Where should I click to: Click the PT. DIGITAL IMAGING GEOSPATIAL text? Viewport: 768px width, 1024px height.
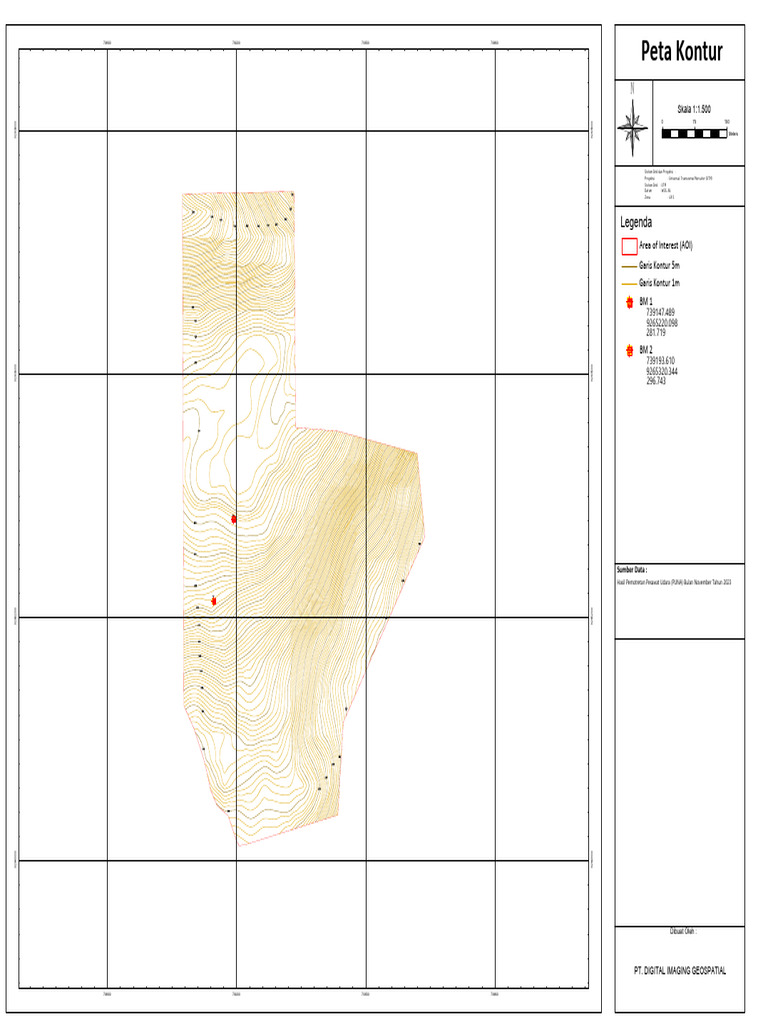(680, 970)
